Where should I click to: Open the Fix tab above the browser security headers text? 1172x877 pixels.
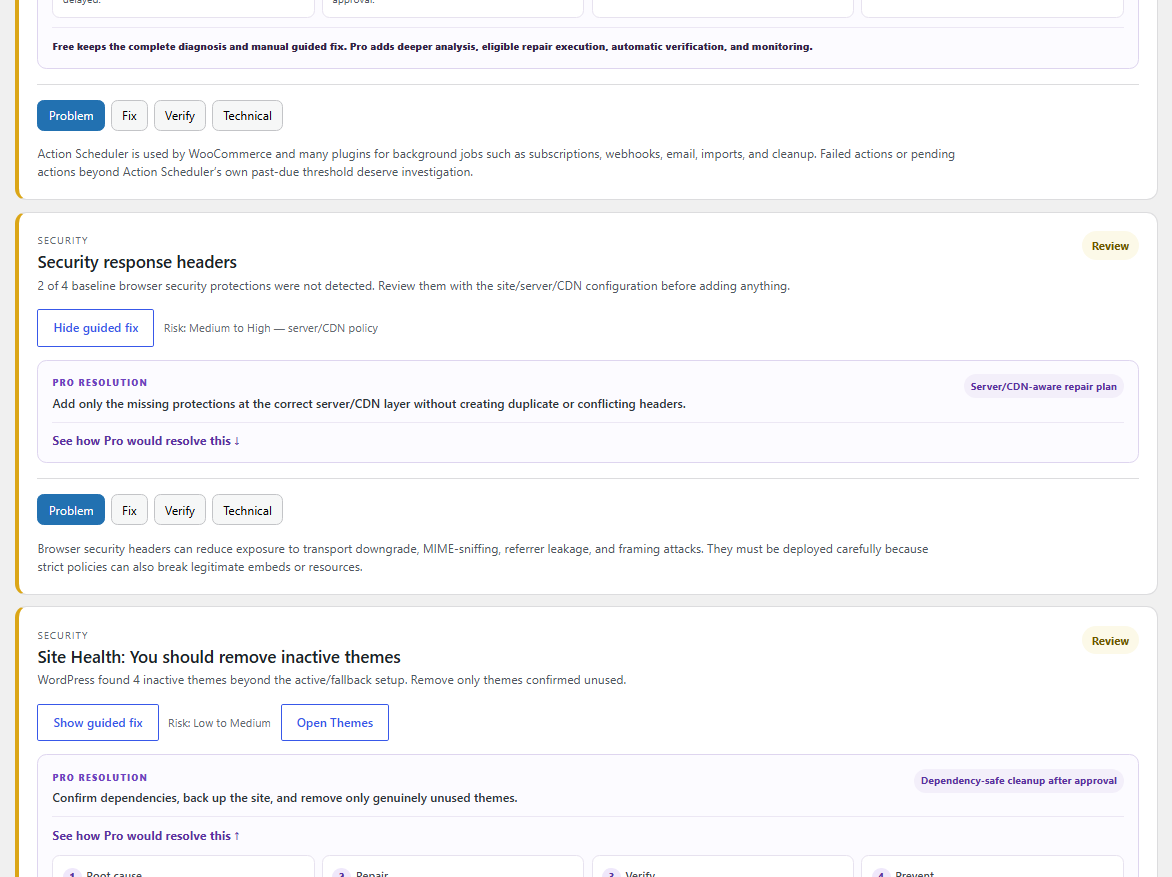pyautogui.click(x=129, y=511)
